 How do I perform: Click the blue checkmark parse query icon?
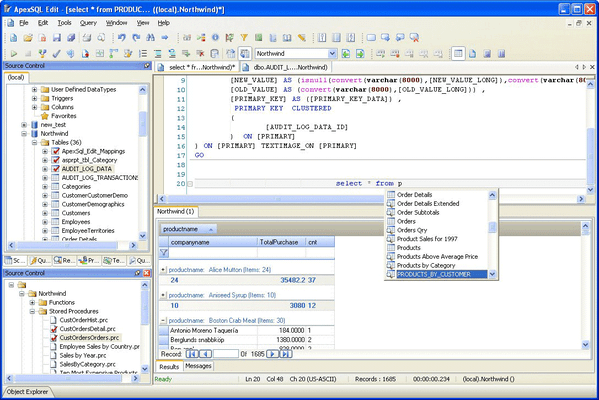pos(57,54)
